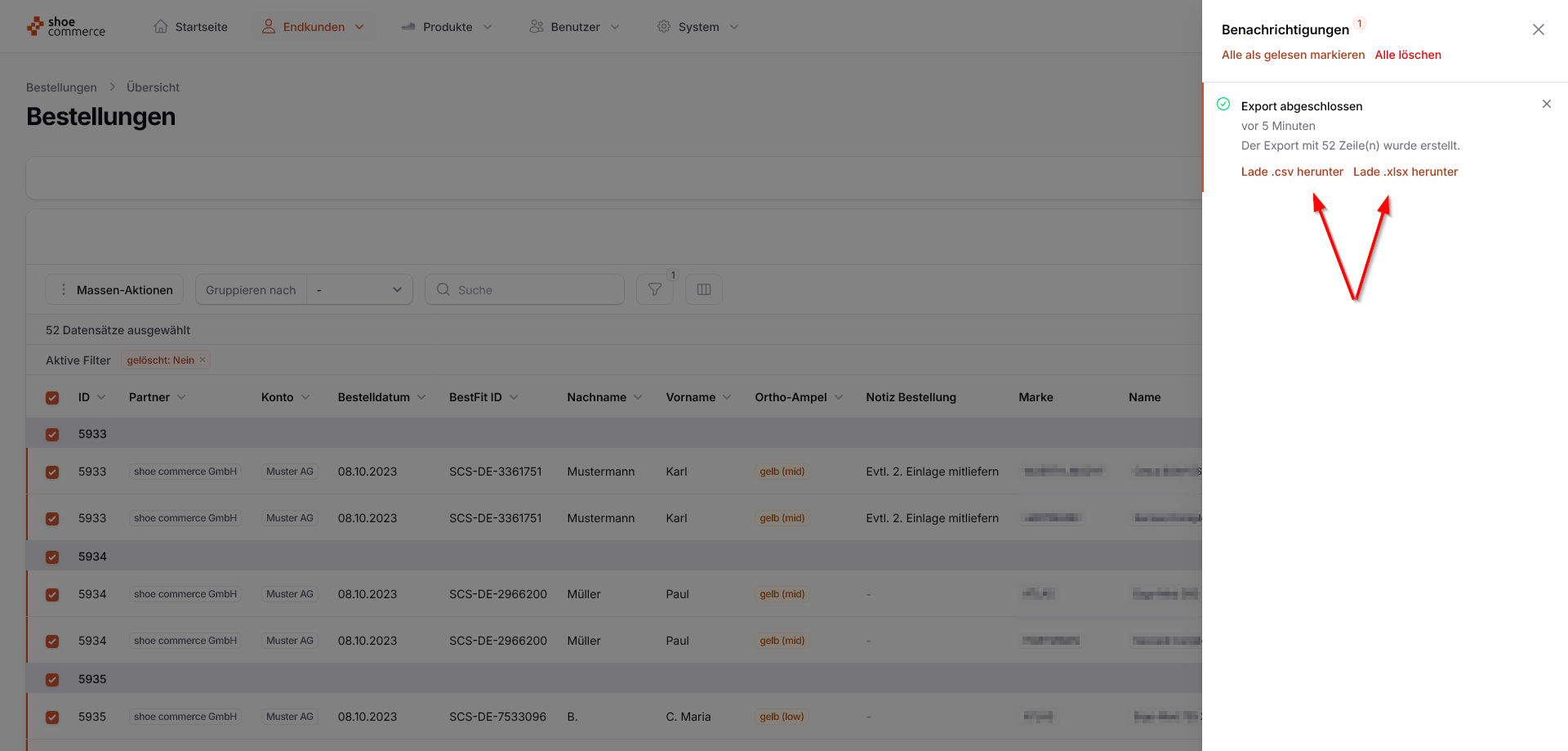The height and width of the screenshot is (751, 1568).
Task: Click the search magnifier icon
Action: 443,289
